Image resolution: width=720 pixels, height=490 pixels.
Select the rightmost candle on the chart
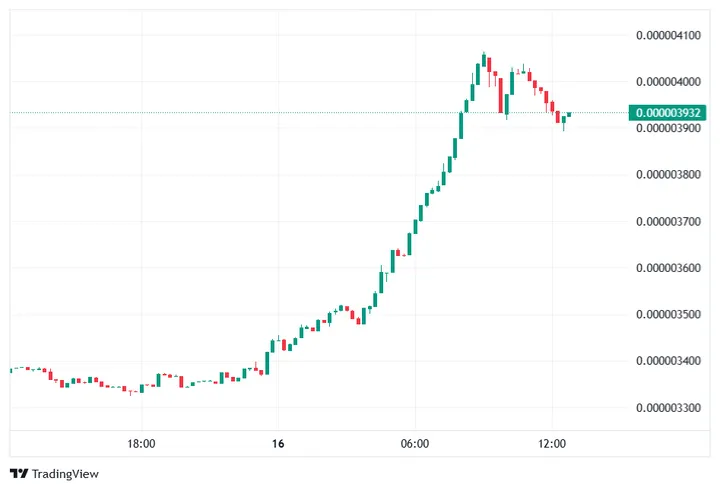pyautogui.click(x=569, y=114)
